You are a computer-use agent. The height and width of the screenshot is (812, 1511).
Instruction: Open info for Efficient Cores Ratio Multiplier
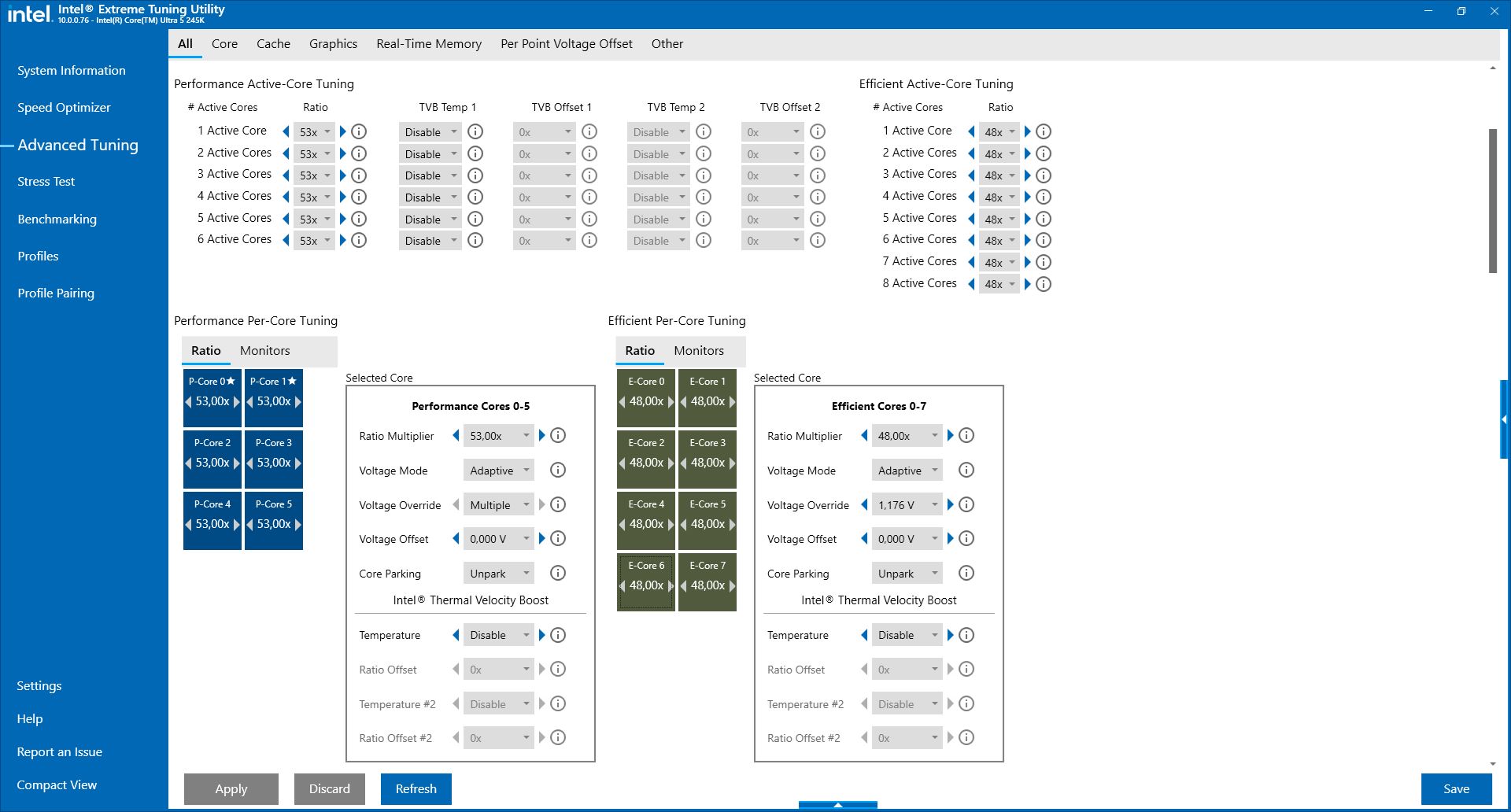tap(966, 435)
